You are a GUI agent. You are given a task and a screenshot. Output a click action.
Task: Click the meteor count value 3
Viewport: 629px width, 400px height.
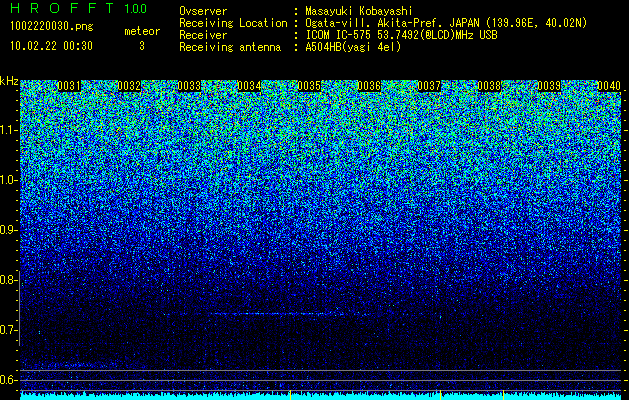142,46
